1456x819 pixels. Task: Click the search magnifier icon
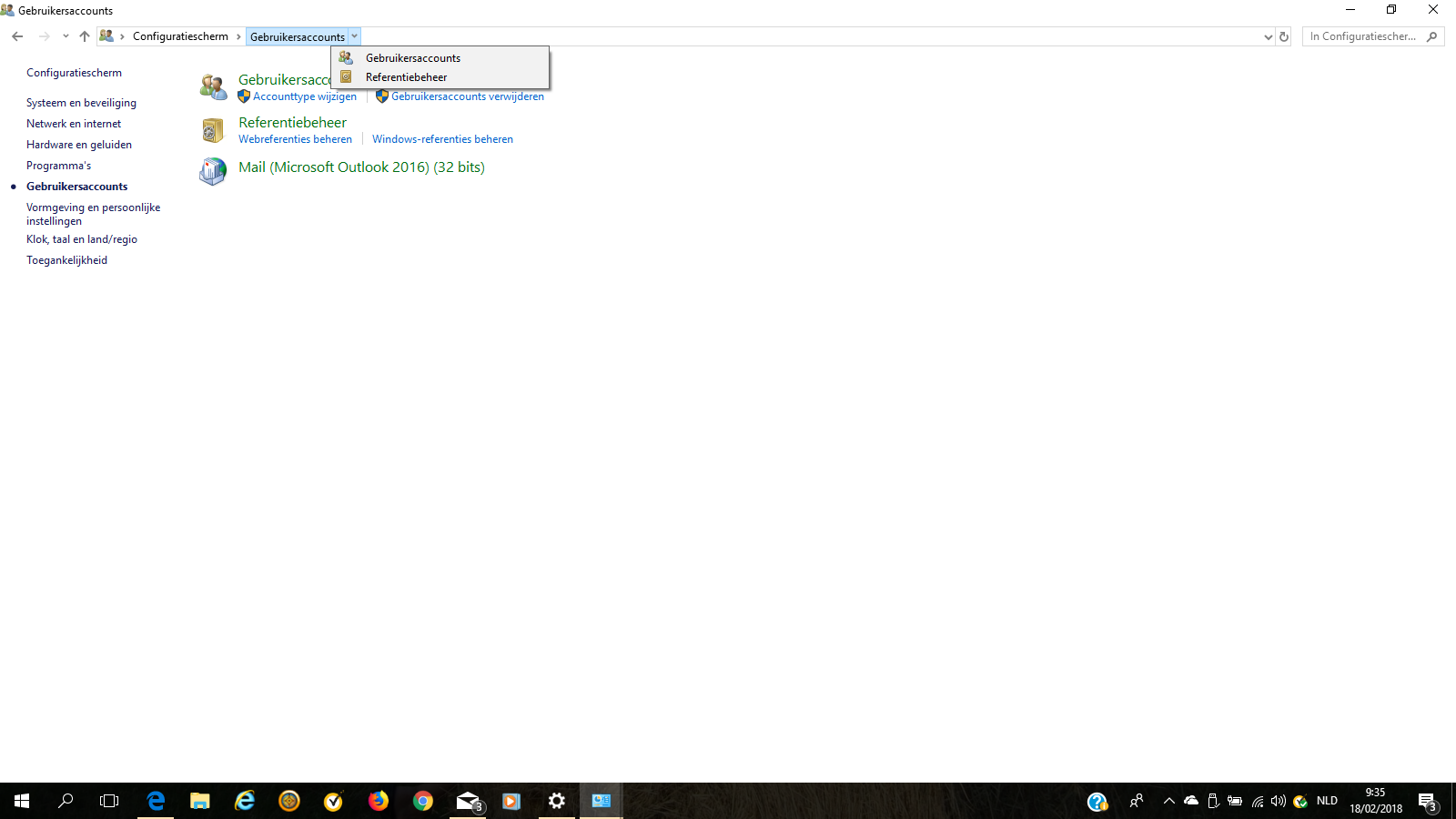point(1432,36)
